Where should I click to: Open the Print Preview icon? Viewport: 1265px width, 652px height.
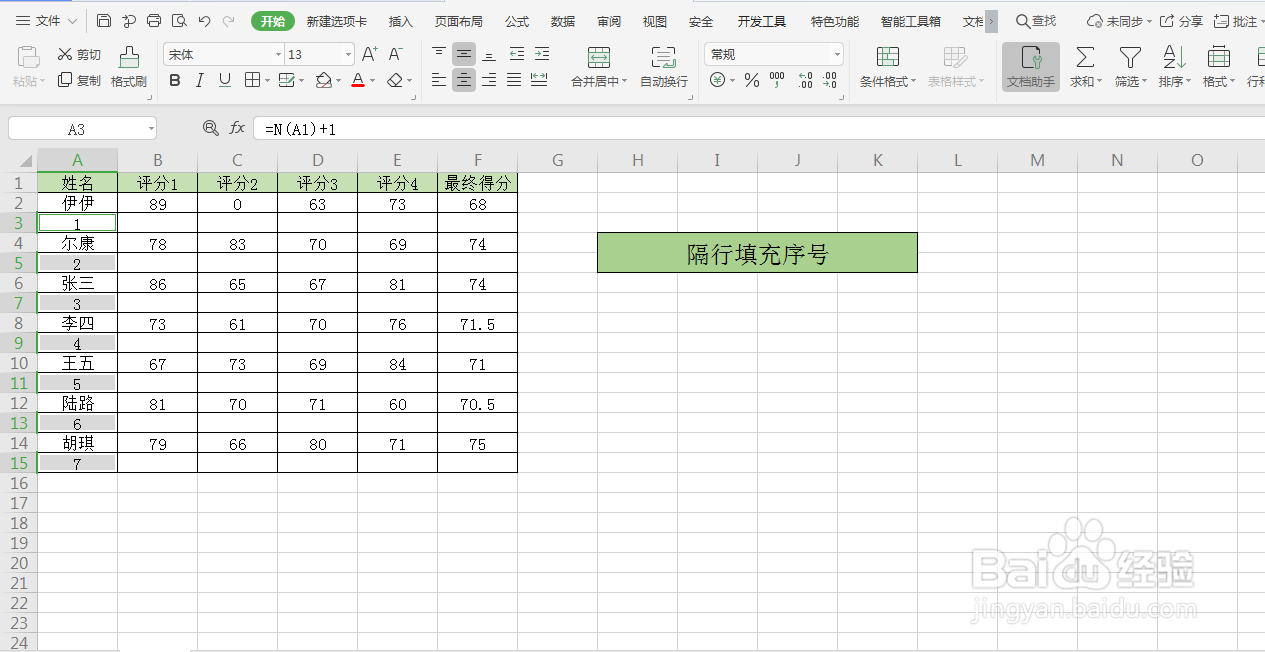(180, 21)
